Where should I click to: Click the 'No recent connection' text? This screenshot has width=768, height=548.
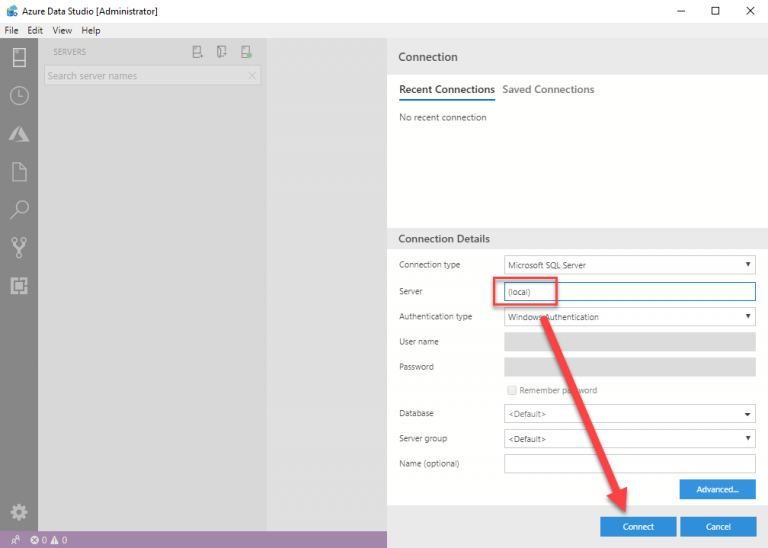[443, 118]
